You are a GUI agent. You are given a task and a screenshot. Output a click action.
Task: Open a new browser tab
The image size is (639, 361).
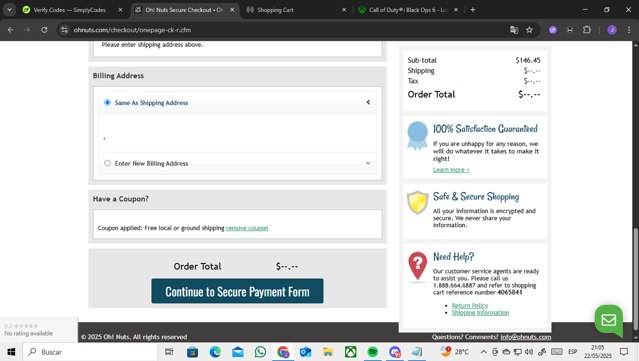(473, 10)
